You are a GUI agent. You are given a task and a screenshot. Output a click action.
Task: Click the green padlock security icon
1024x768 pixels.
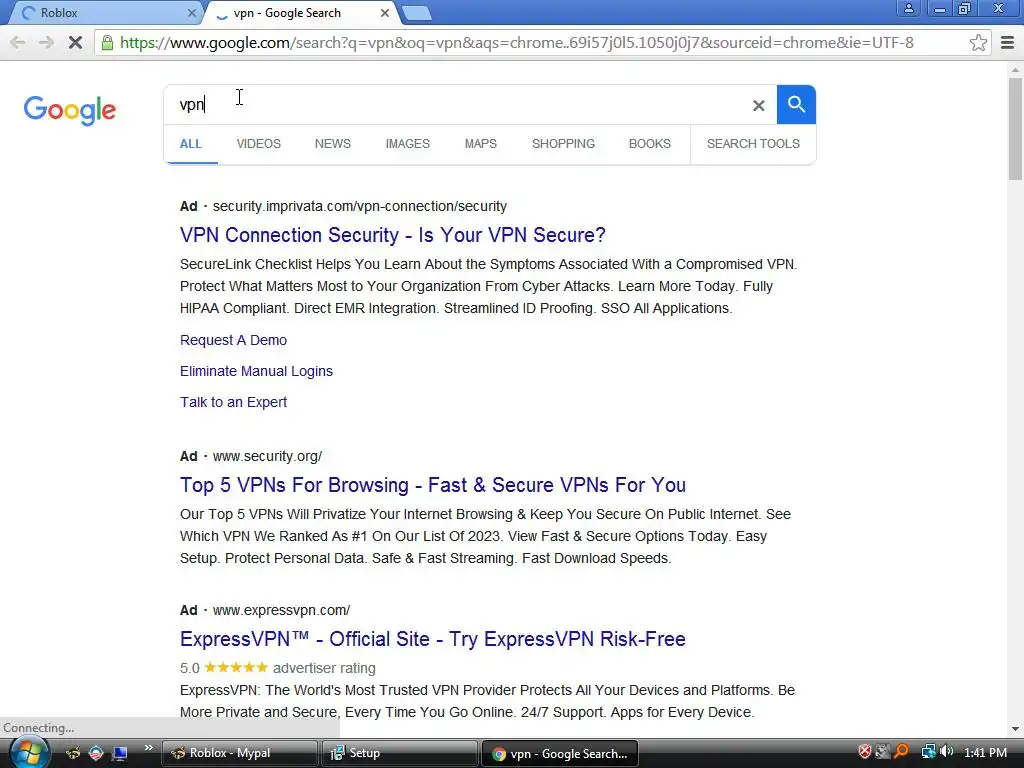[107, 43]
